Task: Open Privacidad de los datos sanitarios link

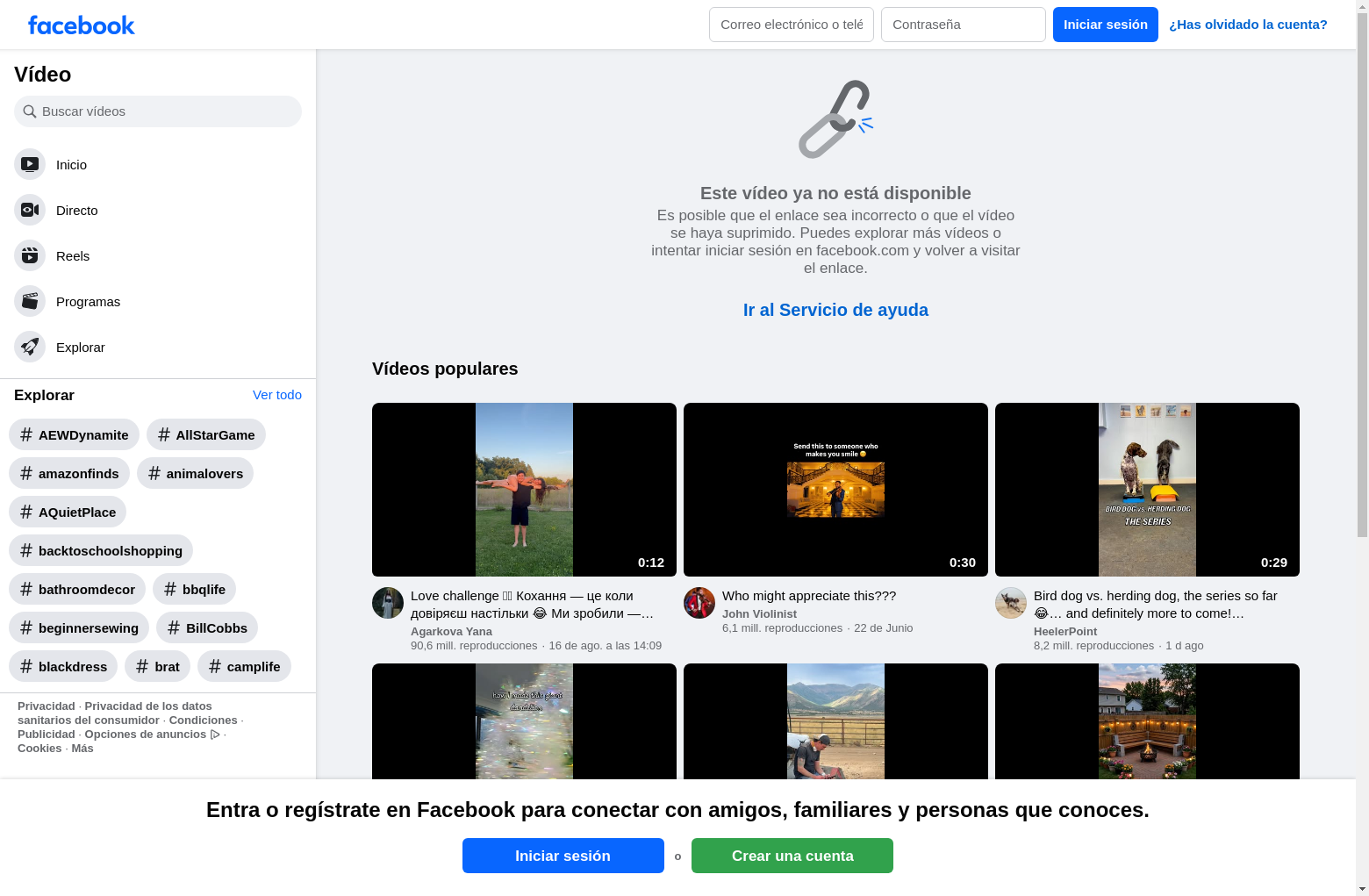Action: pos(115,713)
